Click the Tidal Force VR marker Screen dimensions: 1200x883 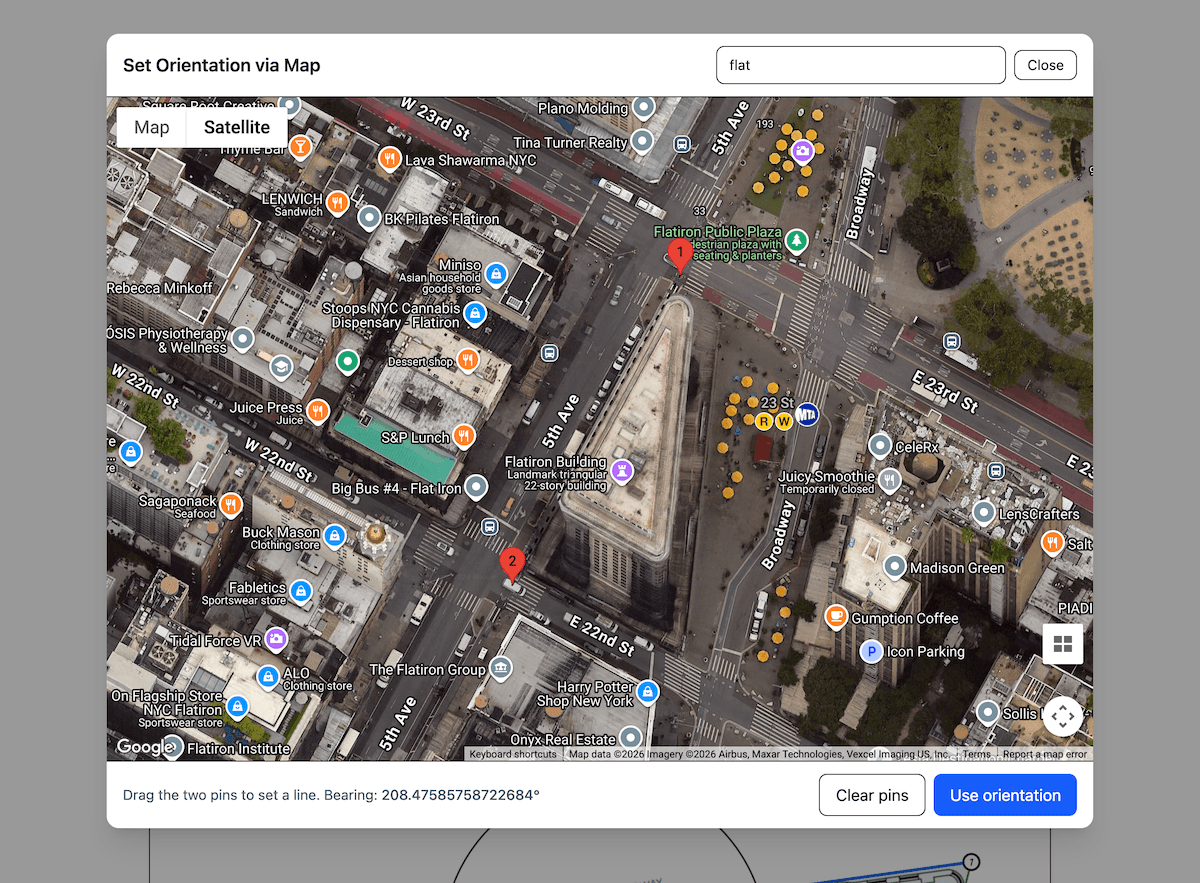coord(276,639)
